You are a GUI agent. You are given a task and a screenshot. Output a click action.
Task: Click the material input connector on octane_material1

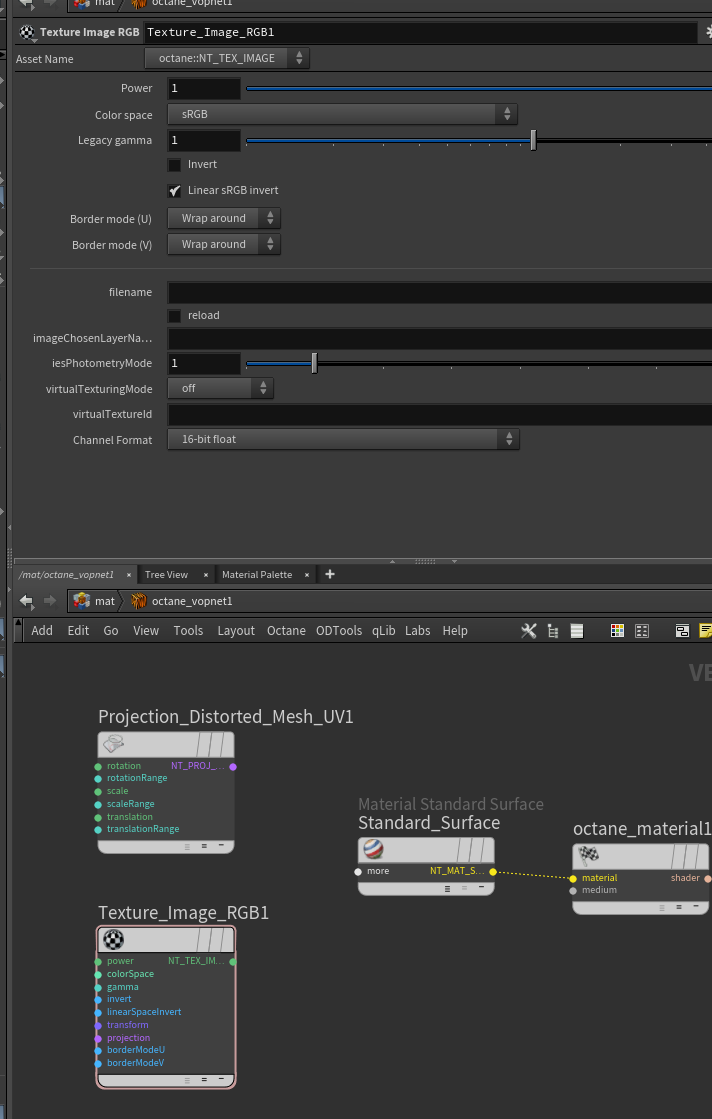pyautogui.click(x=573, y=879)
